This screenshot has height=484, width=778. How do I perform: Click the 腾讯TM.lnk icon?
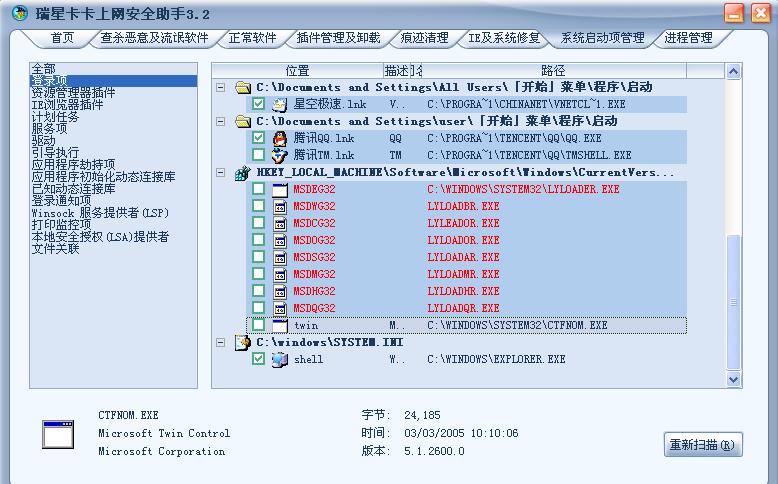[280, 155]
